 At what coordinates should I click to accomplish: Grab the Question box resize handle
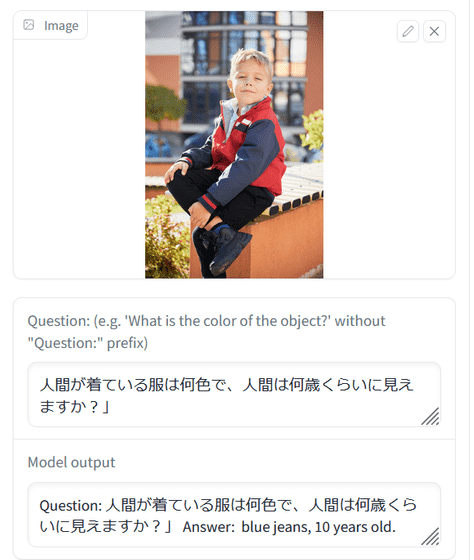[430, 416]
